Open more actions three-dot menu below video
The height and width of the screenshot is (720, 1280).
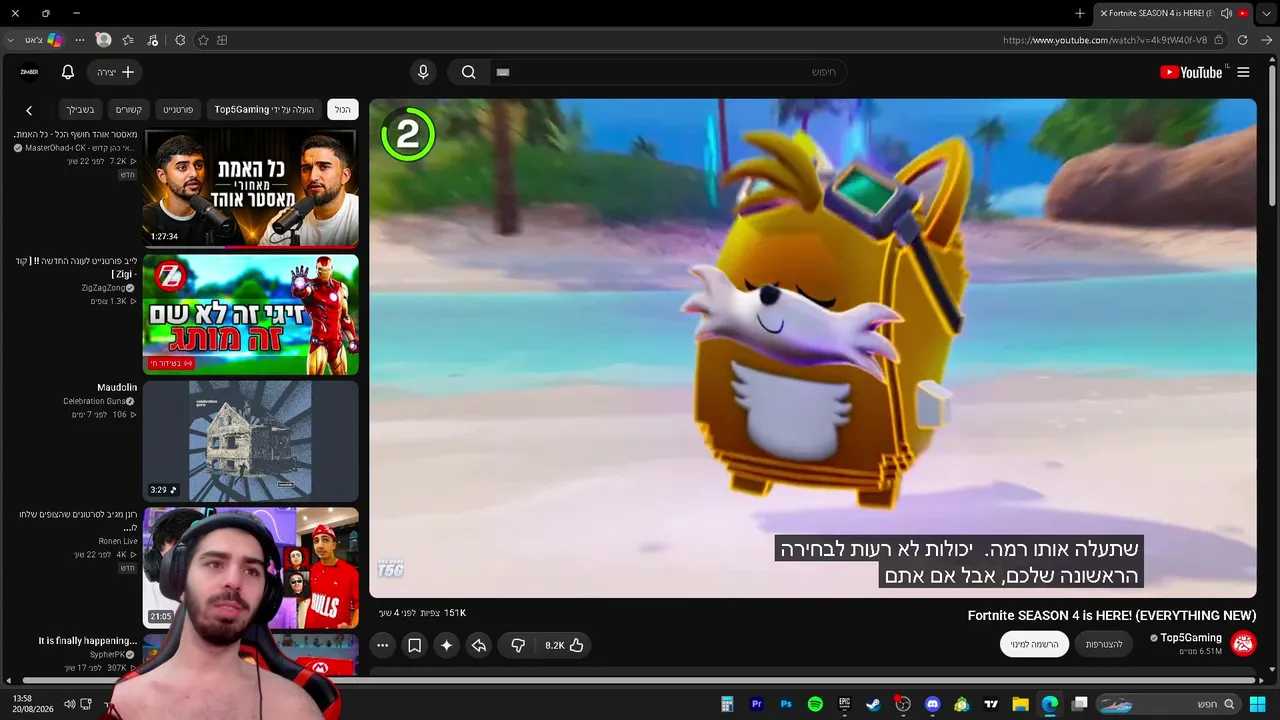[382, 645]
